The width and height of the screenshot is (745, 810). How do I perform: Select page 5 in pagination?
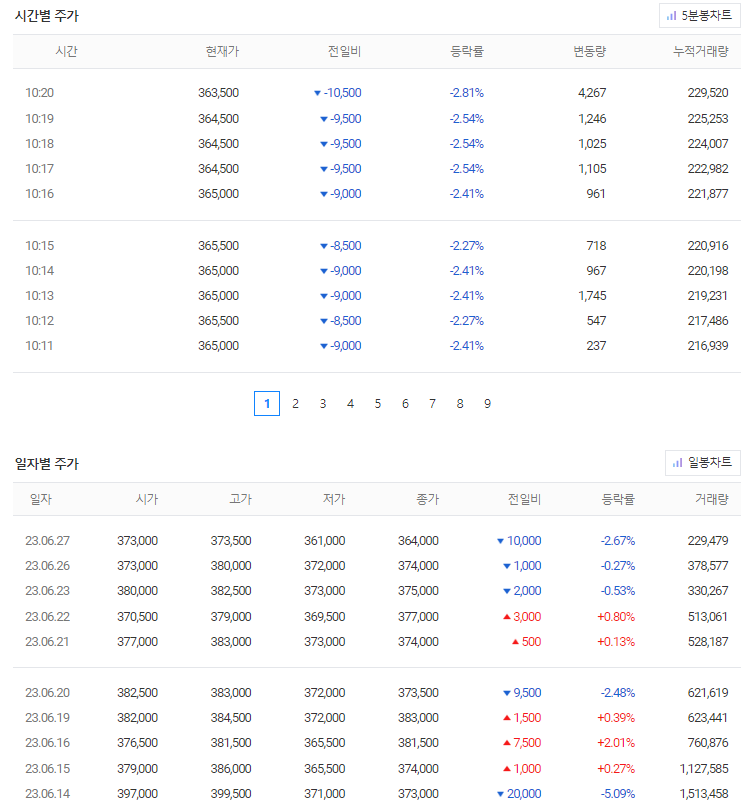pos(378,403)
